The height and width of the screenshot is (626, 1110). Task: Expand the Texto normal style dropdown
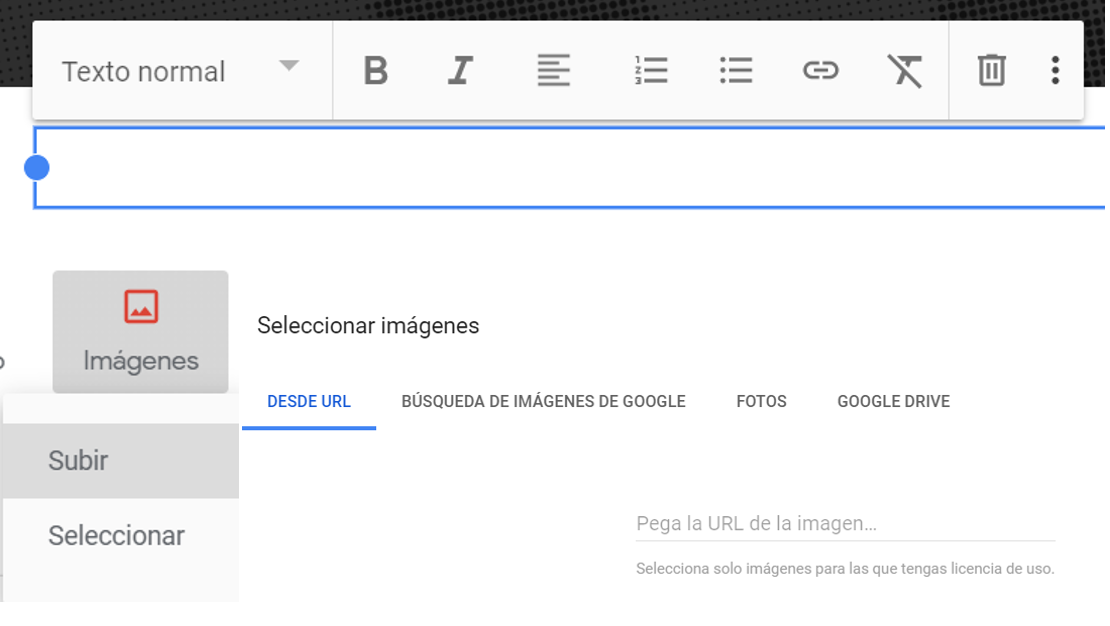tap(180, 71)
